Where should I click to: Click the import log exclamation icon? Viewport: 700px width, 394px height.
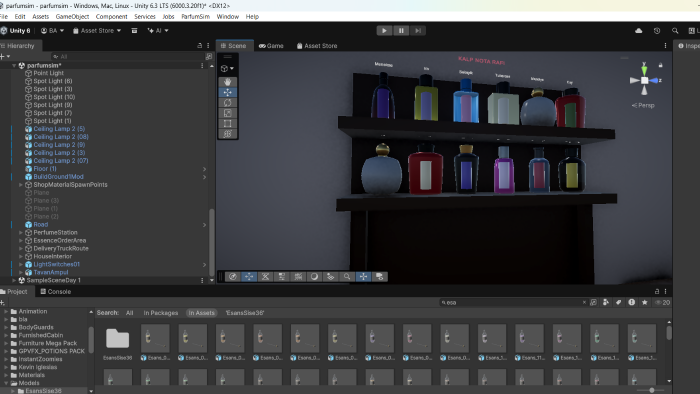(x=632, y=303)
